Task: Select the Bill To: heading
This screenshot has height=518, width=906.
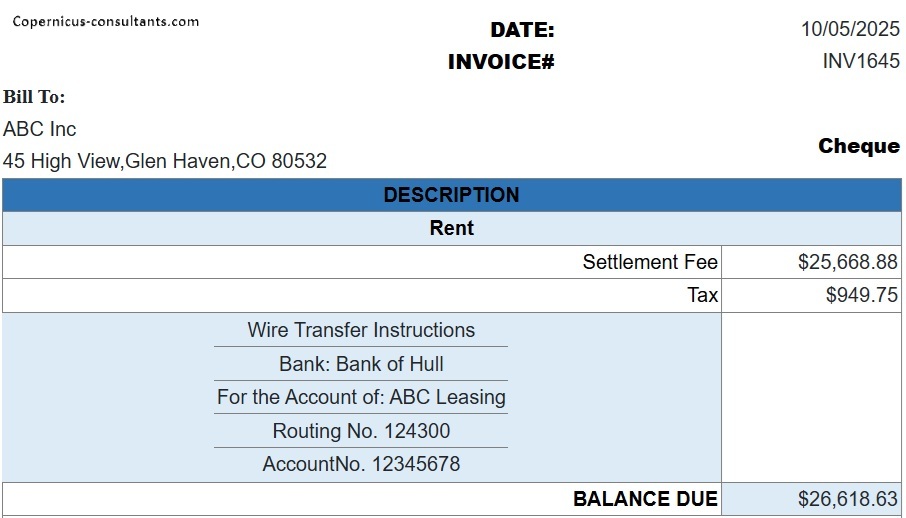Action: point(34,97)
